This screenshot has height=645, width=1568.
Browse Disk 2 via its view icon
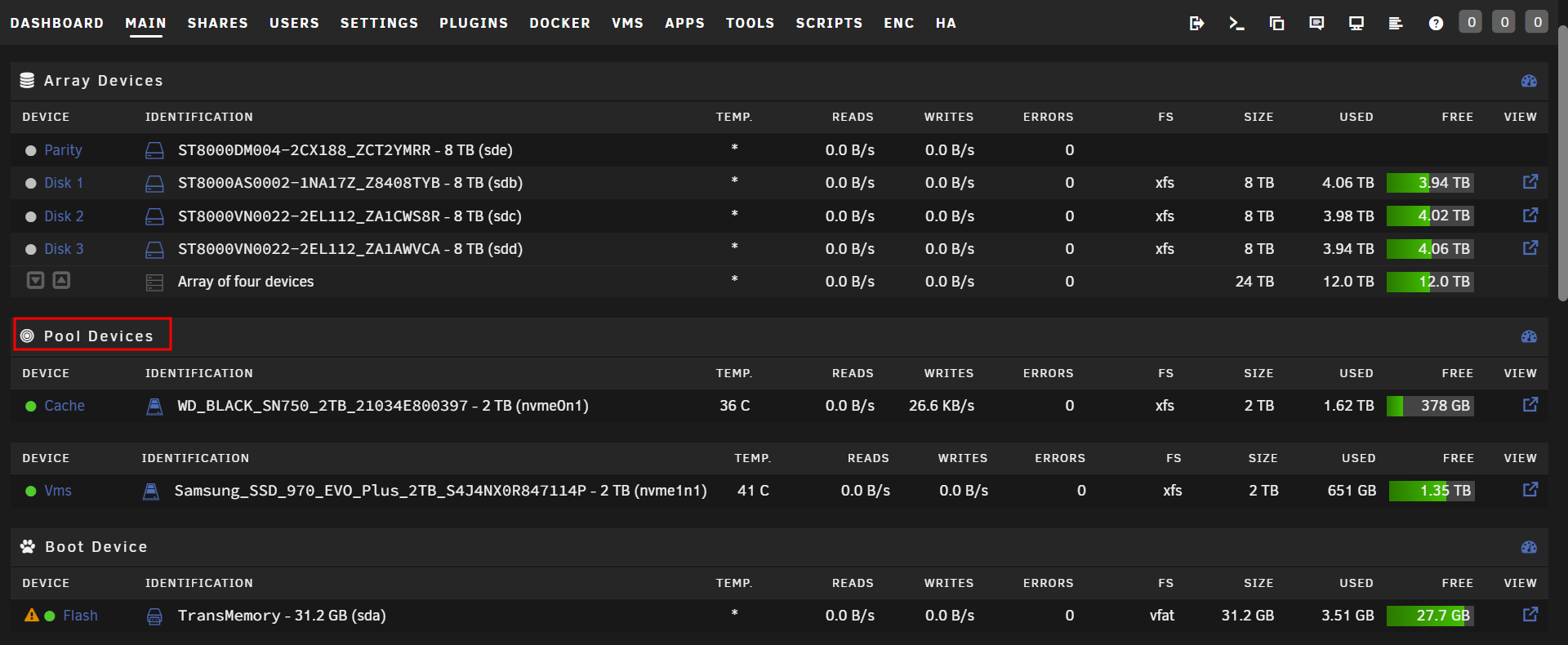[x=1530, y=215]
